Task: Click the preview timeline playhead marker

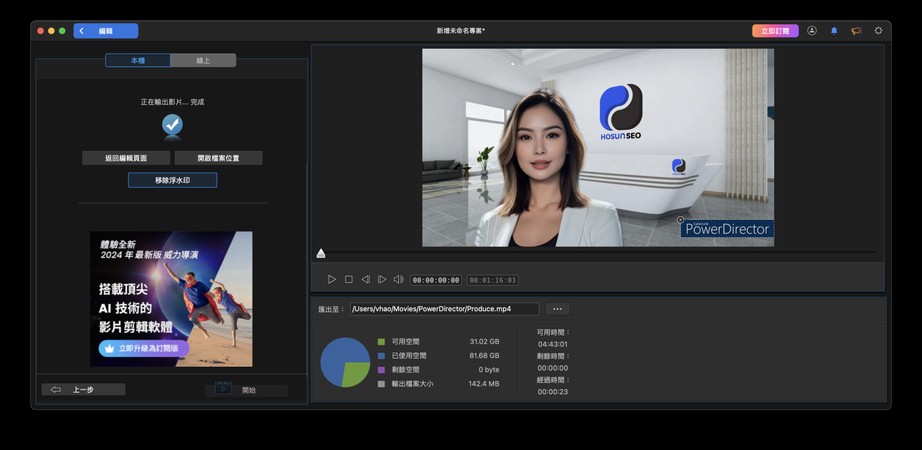Action: (321, 254)
